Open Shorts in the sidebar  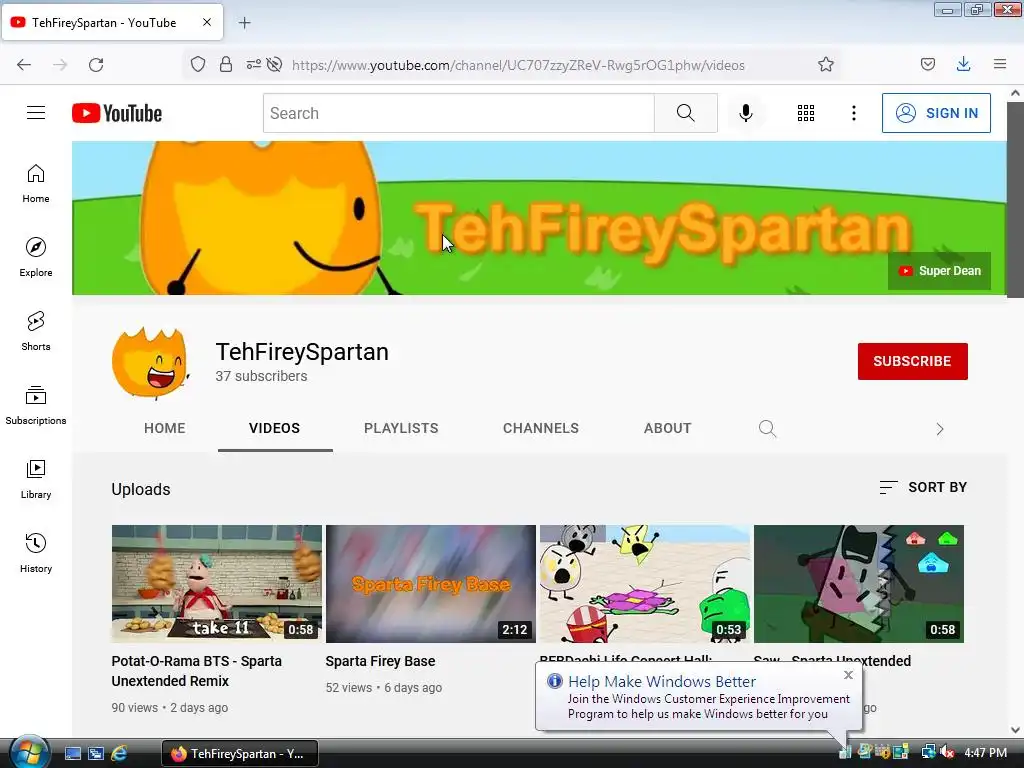[x=36, y=331]
